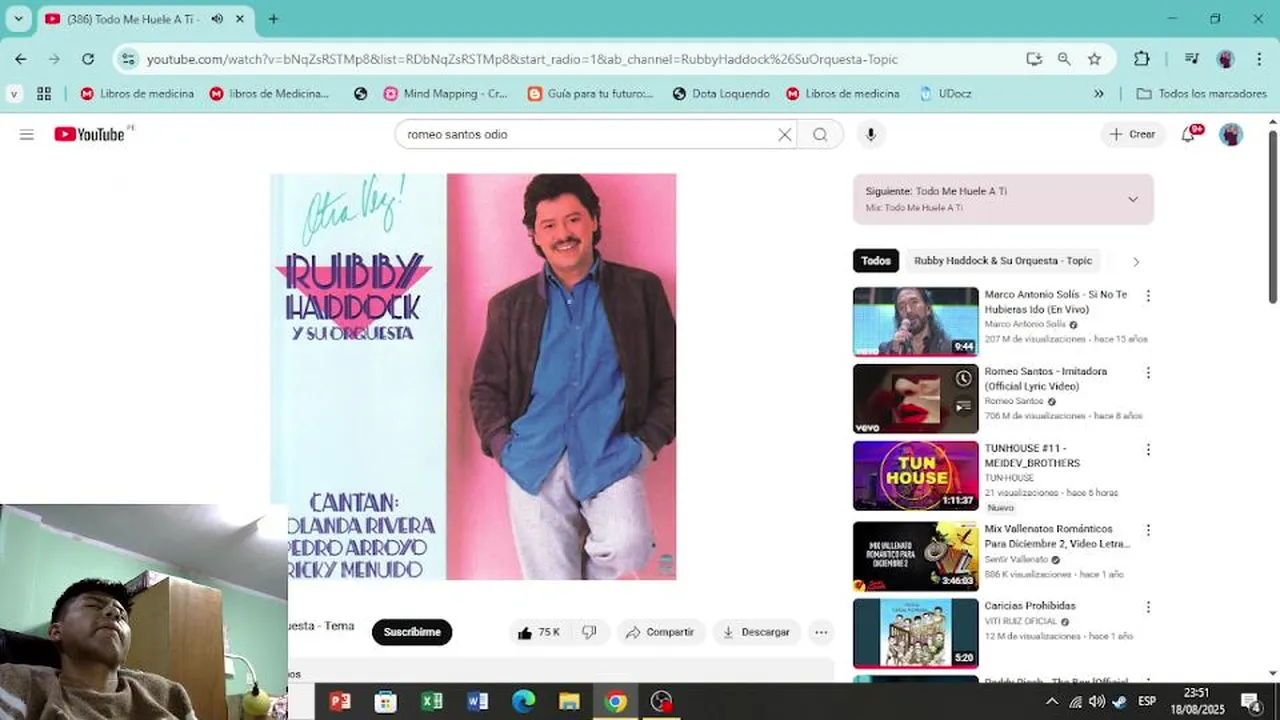The height and width of the screenshot is (720, 1280).
Task: Open Mind Mapping bookmark
Action: (x=446, y=93)
